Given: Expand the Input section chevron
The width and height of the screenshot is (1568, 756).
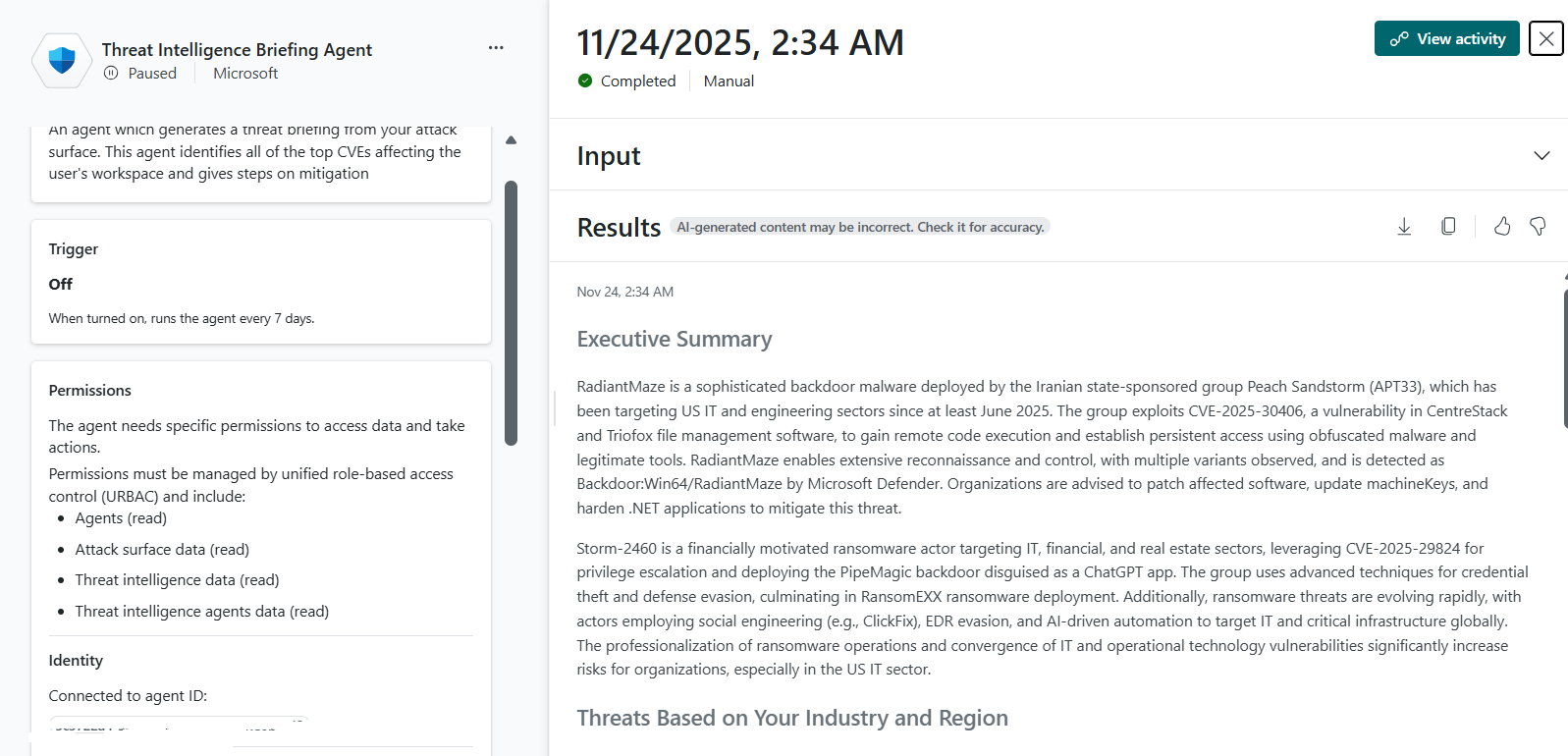Looking at the screenshot, I should pyautogui.click(x=1541, y=155).
